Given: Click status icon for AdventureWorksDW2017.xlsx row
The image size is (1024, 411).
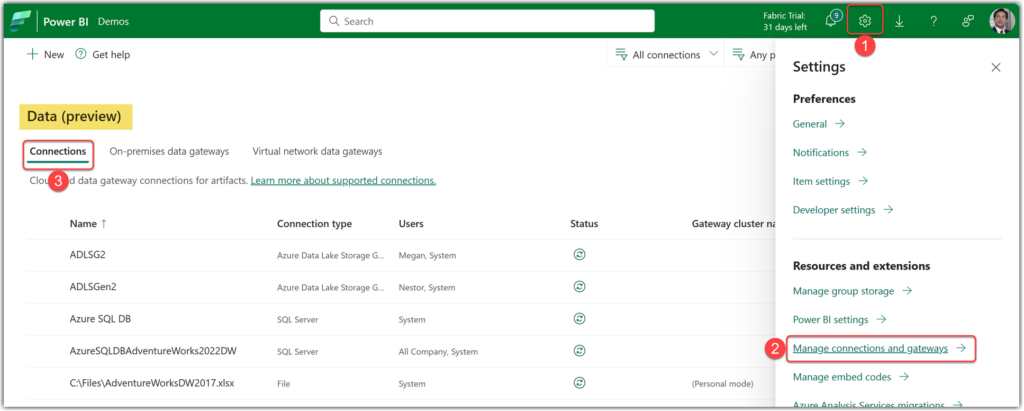Looking at the screenshot, I should (579, 383).
